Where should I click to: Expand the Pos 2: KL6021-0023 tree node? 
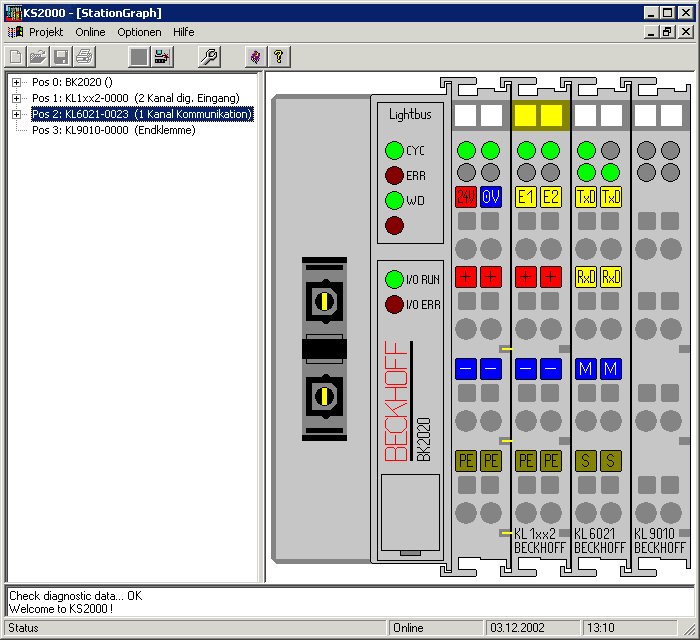17,114
